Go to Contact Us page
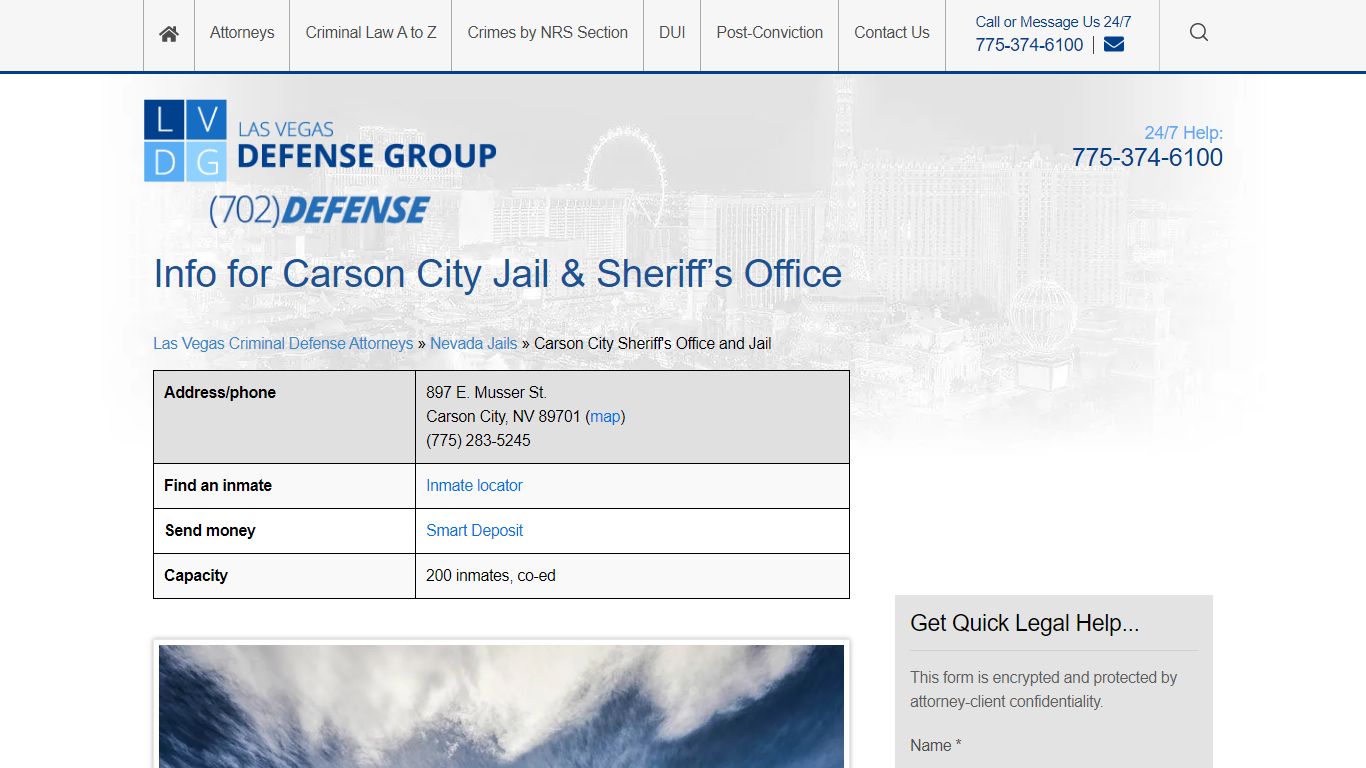This screenshot has height=768, width=1366. tap(892, 33)
